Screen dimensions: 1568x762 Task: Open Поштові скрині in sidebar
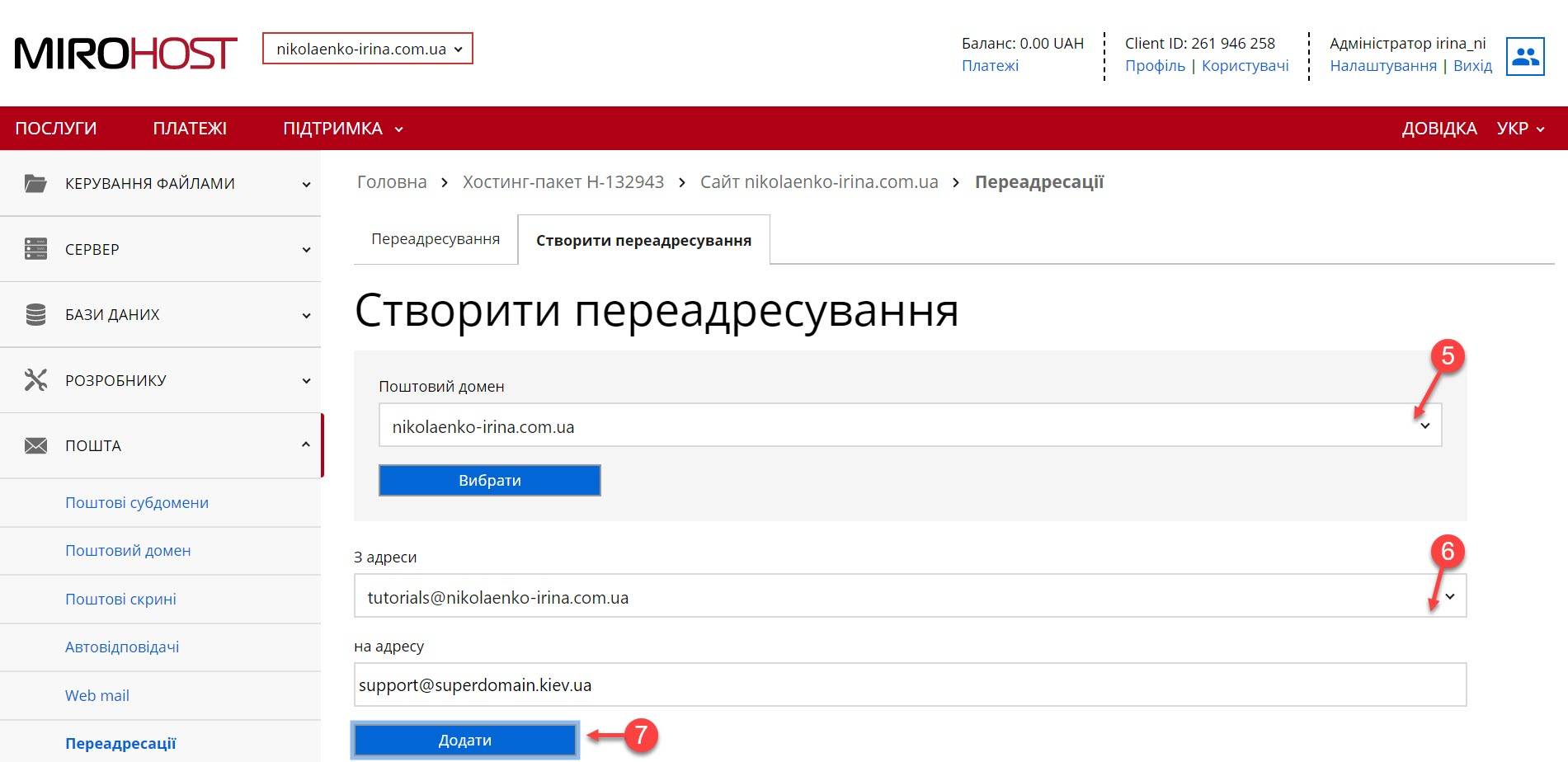[120, 600]
